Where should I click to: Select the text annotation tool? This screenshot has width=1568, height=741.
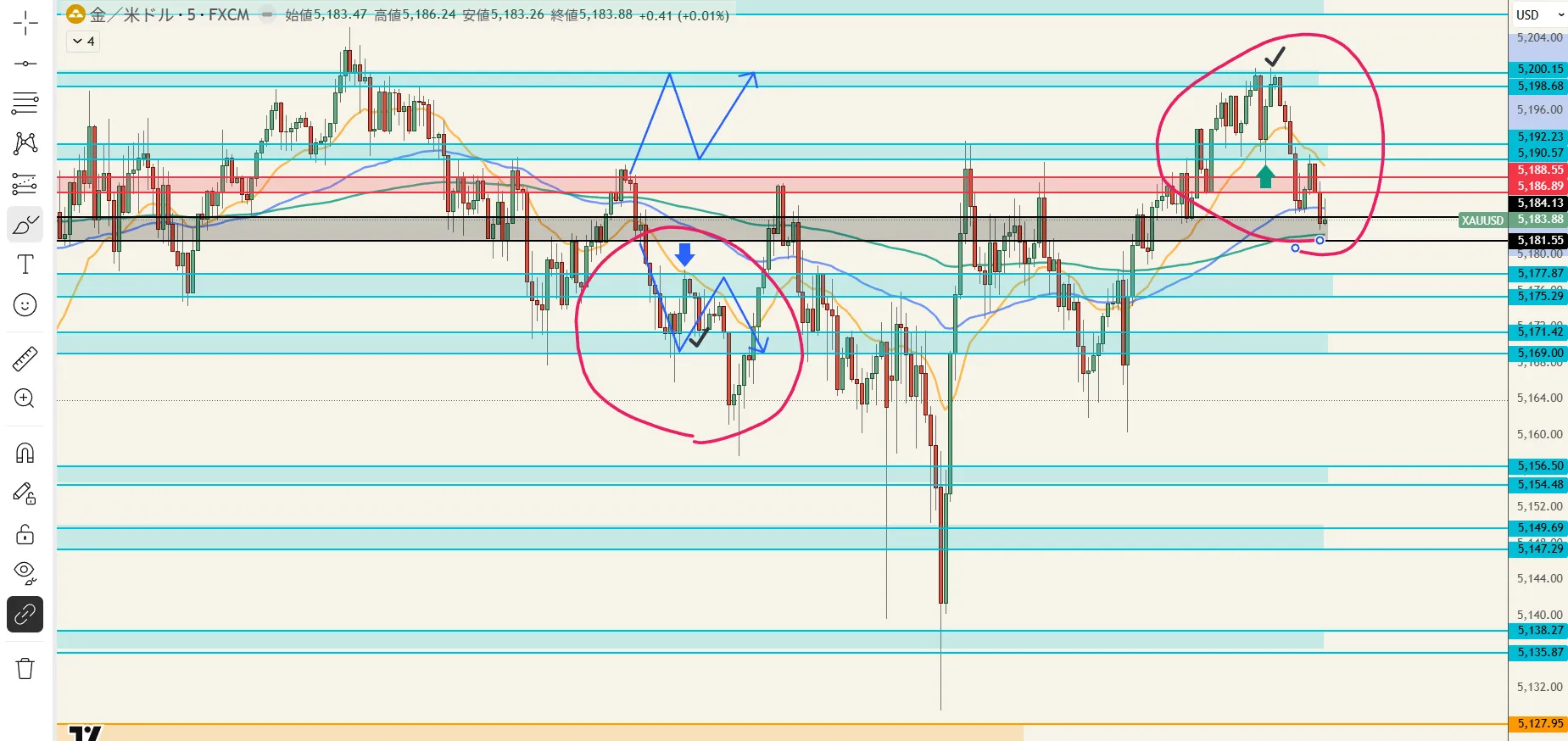pyautogui.click(x=25, y=265)
